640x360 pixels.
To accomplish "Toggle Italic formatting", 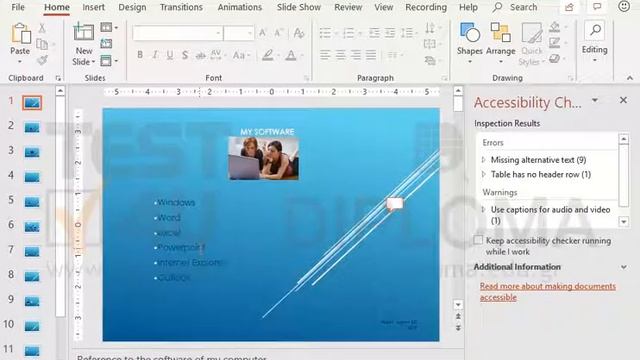I will pos(155,55).
